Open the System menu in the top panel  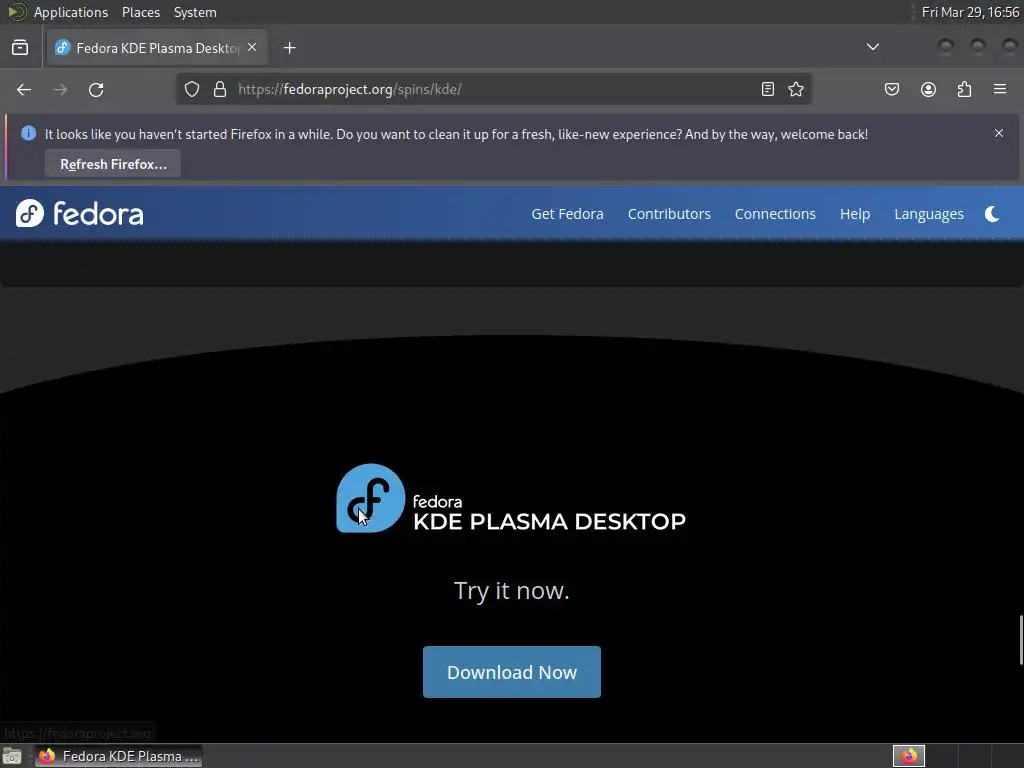pos(195,12)
